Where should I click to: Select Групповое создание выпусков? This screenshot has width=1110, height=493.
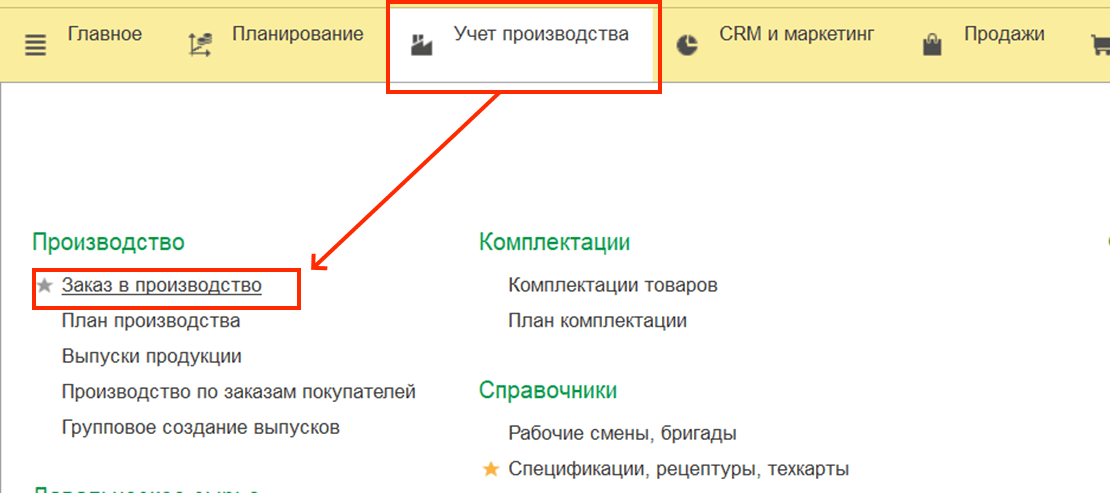[200, 428]
